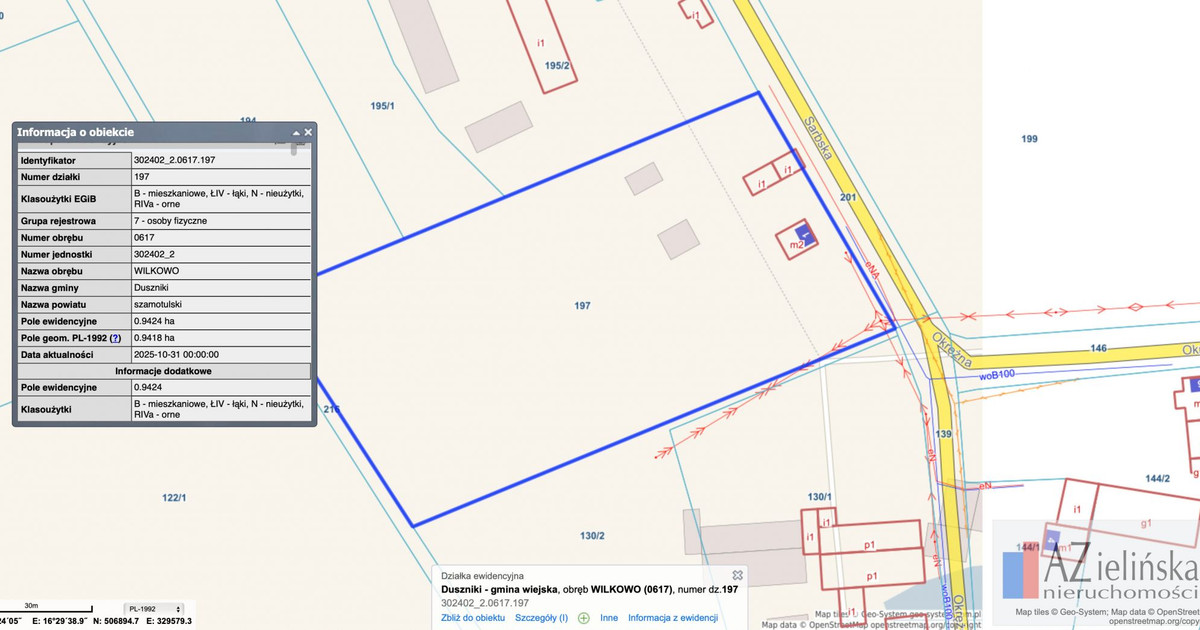Click parcel label 146 on the road
This screenshot has height=630, width=1200.
coord(1099,349)
